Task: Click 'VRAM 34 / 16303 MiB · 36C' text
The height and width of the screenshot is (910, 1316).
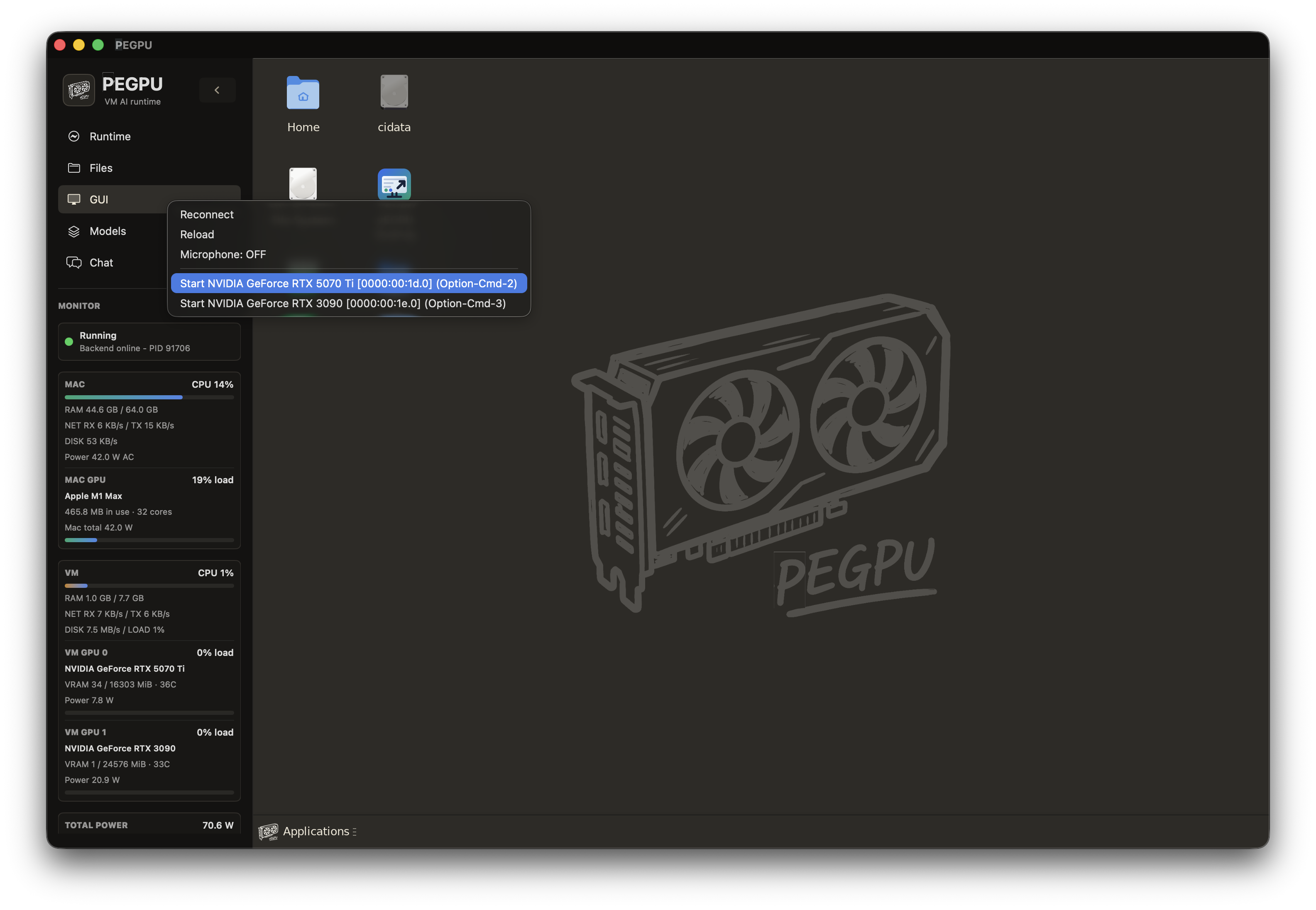Action: (120, 684)
